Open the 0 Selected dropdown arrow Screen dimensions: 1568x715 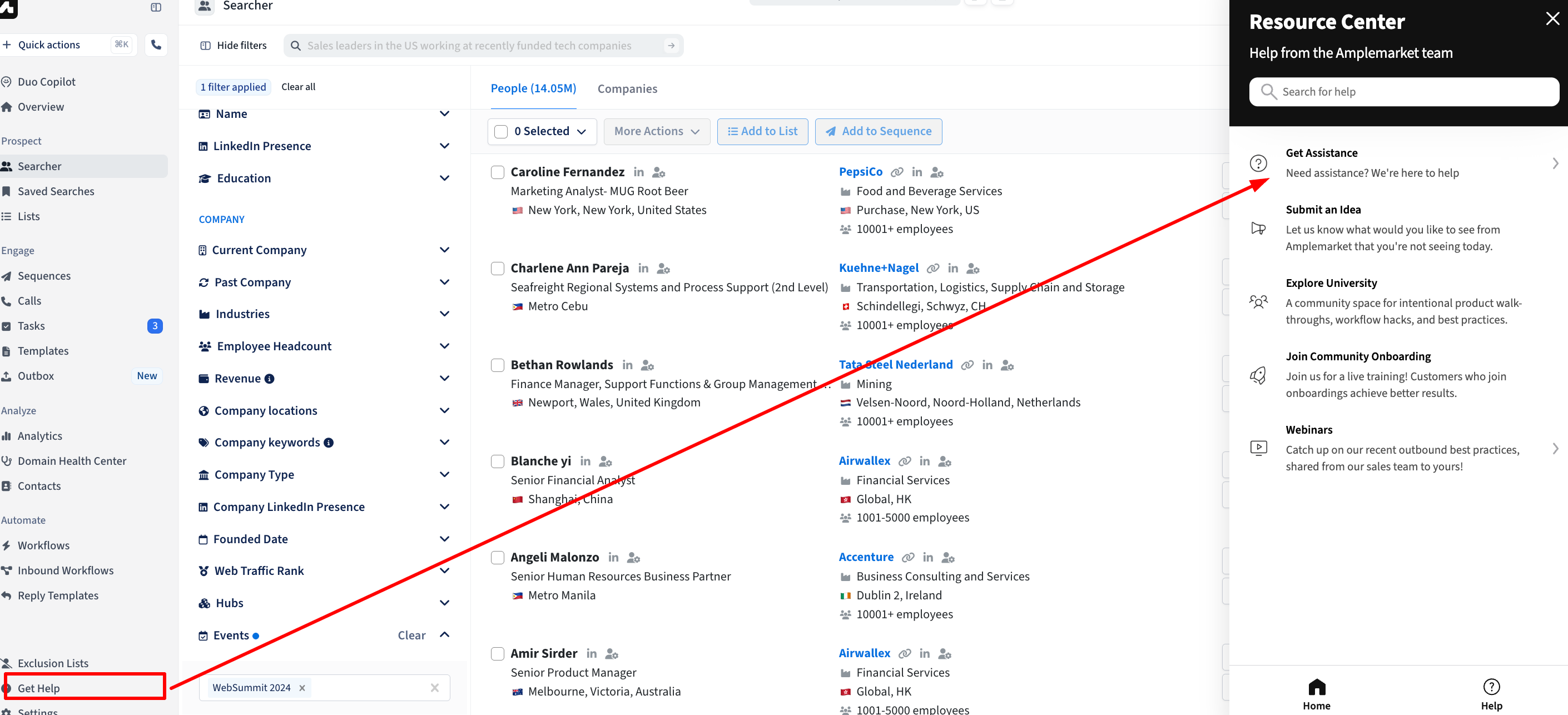(581, 131)
